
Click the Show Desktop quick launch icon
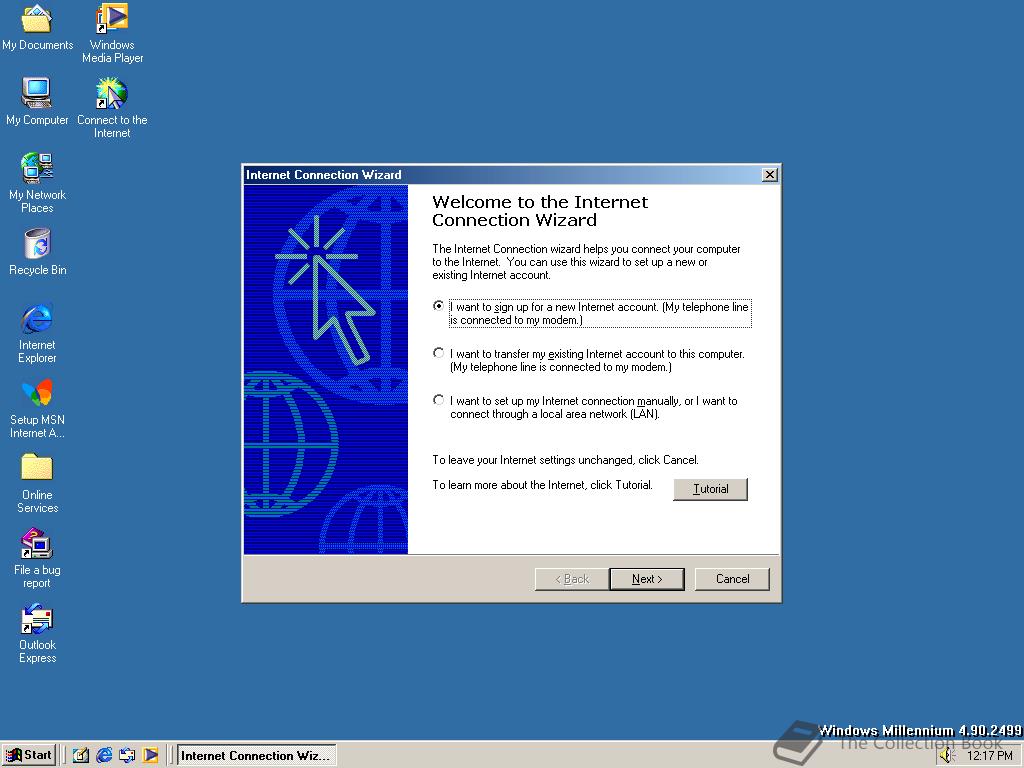coord(80,755)
